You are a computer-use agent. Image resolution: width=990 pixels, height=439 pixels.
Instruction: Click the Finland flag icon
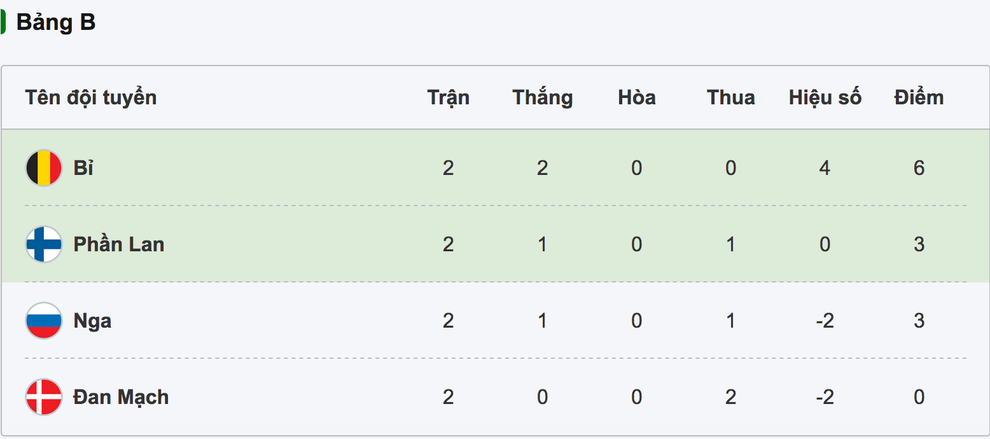click(x=44, y=244)
